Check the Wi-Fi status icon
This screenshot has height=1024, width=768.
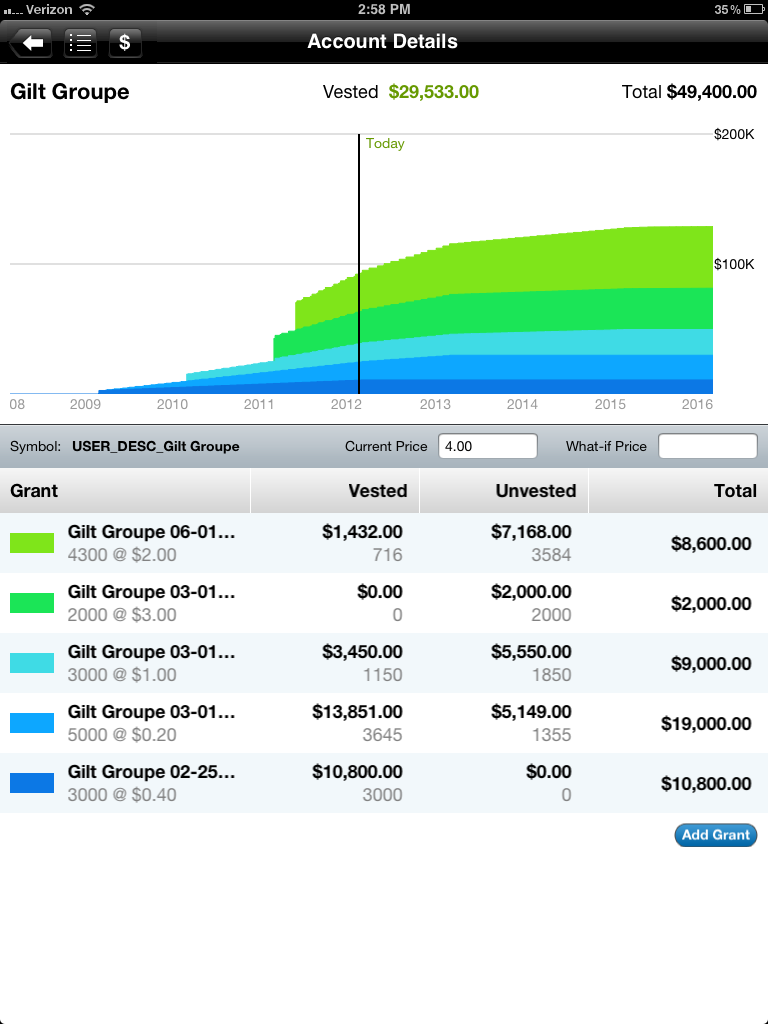87,9
